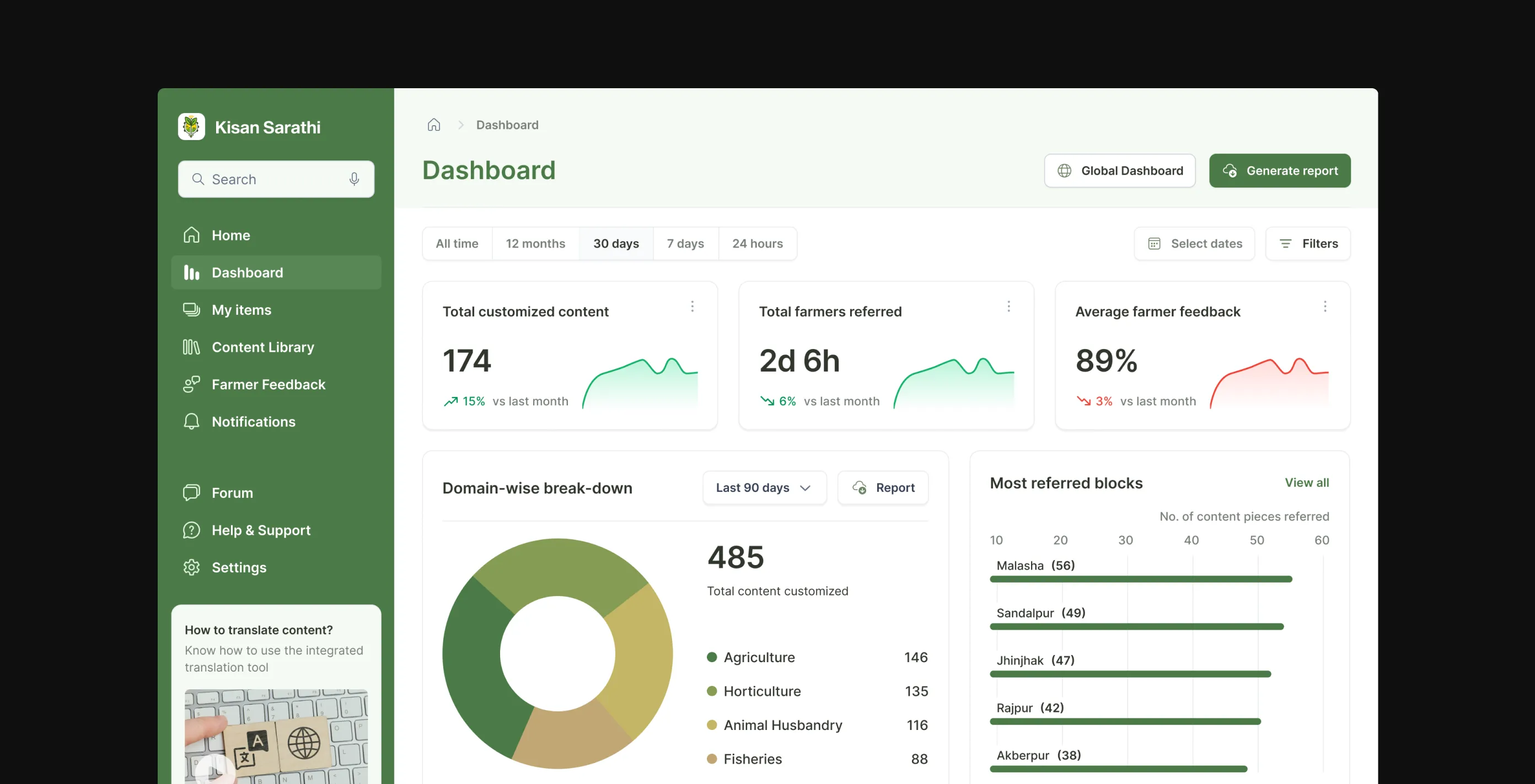The height and width of the screenshot is (784, 1535).
Task: Click the Akberpur (38) label
Action: (1039, 755)
